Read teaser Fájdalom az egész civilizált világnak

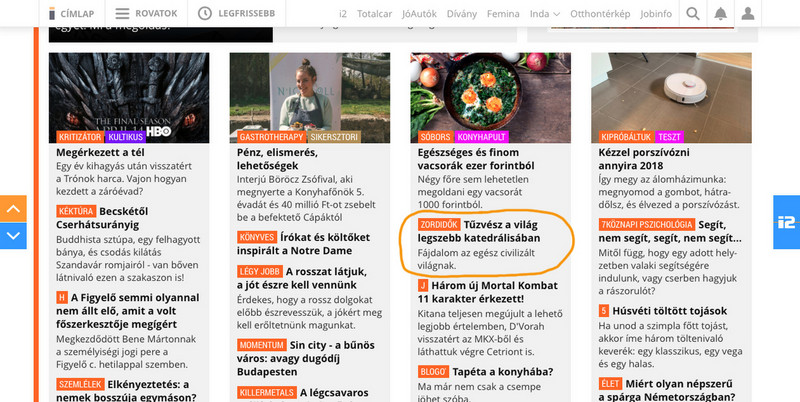476,259
